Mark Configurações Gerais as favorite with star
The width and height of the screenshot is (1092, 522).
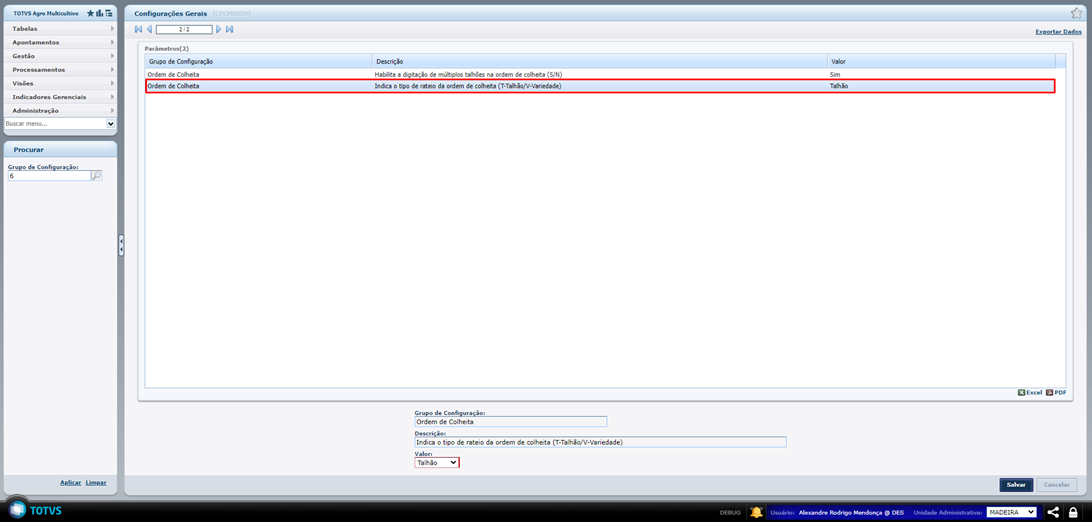pos(1076,13)
